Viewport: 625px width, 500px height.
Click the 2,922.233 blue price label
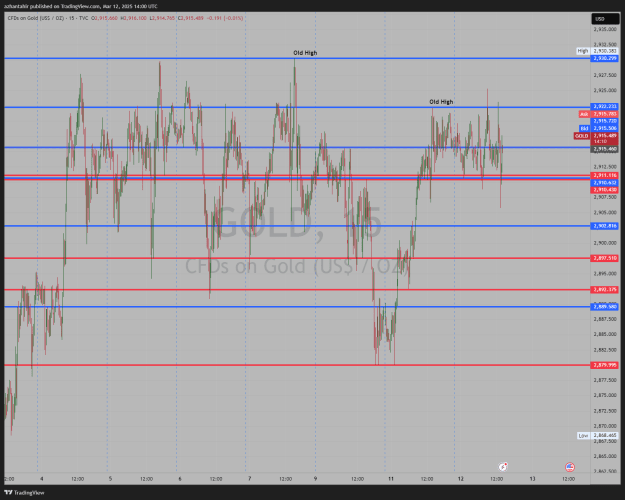(x=605, y=106)
